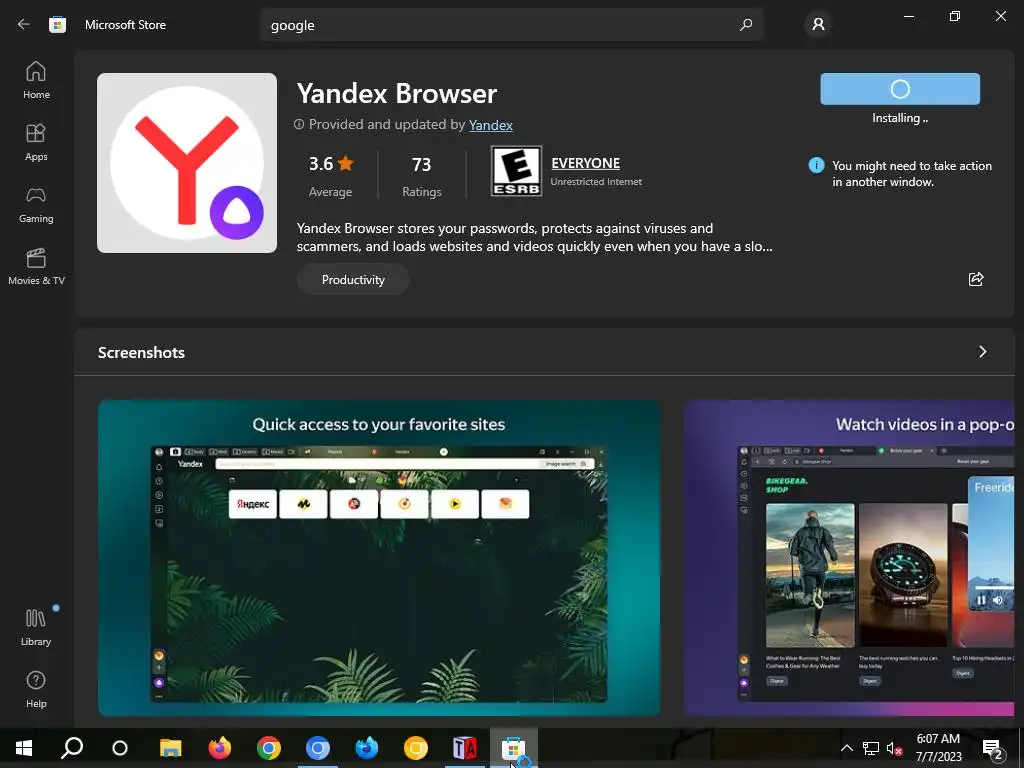Go back with the back arrow

tap(24, 25)
